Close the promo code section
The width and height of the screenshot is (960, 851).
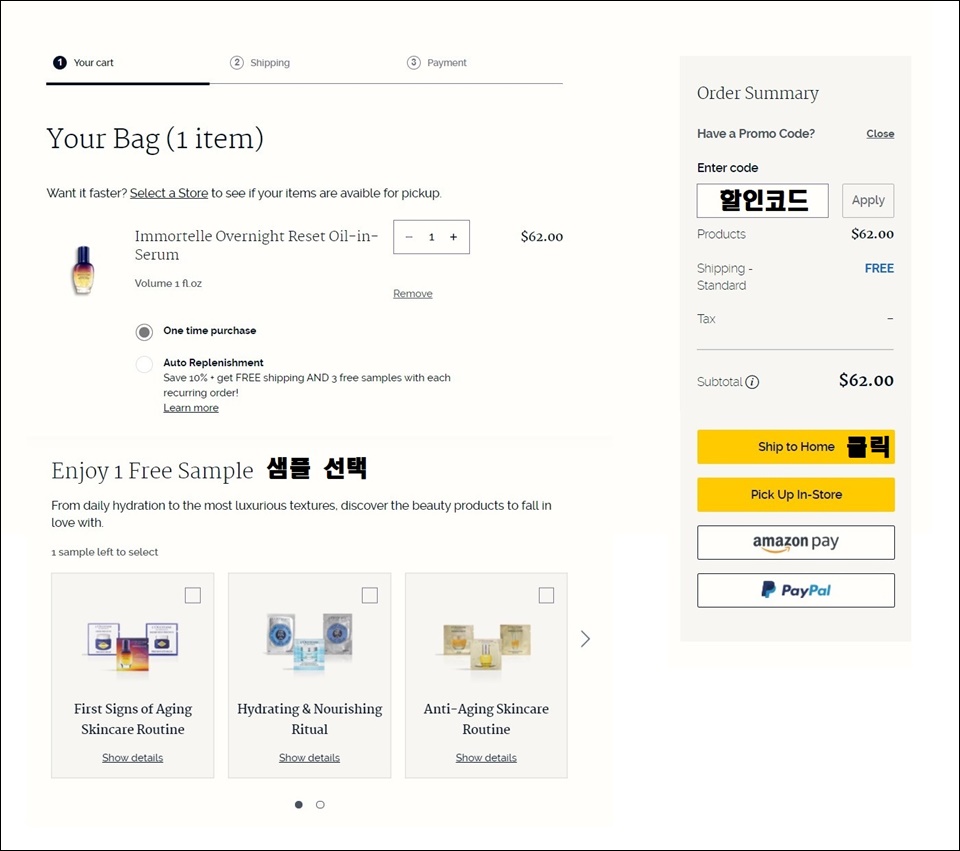coord(880,133)
